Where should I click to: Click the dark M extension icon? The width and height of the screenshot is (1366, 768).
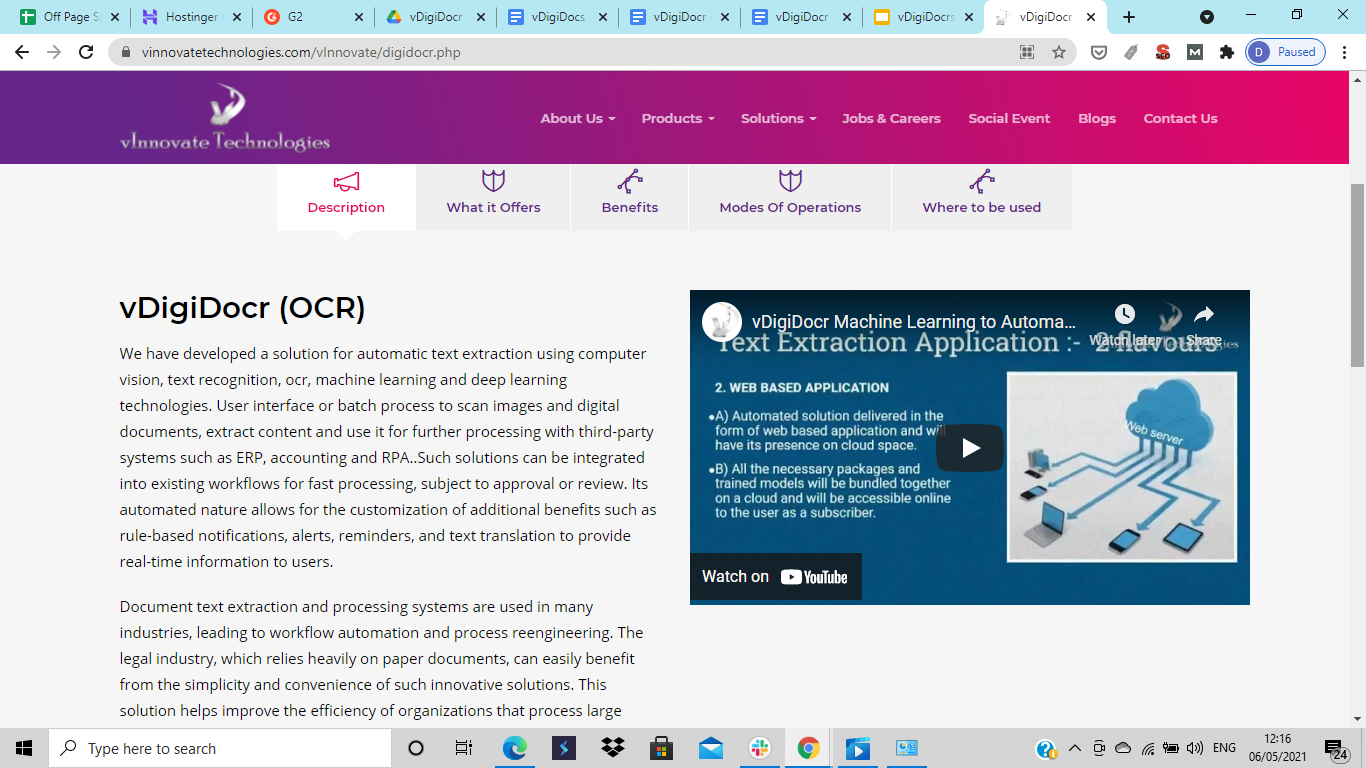click(x=1195, y=52)
